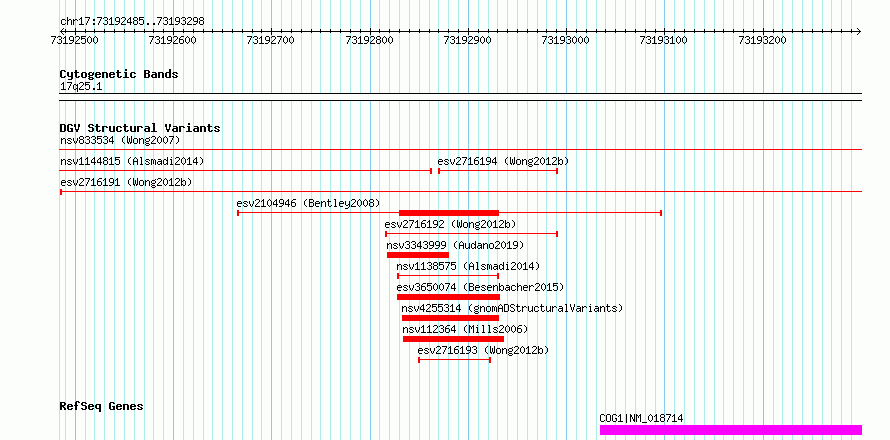Open variant nsv1144815 (Alsmadi2014) label

pyautogui.click(x=132, y=162)
